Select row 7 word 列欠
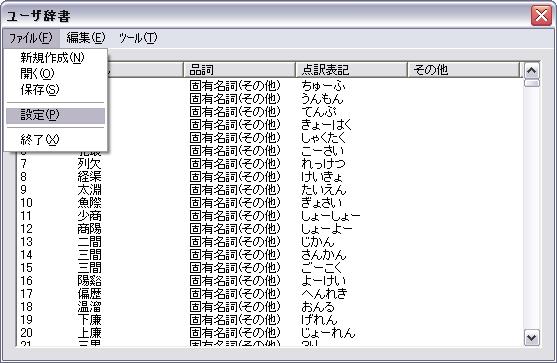 pyautogui.click(x=90, y=164)
